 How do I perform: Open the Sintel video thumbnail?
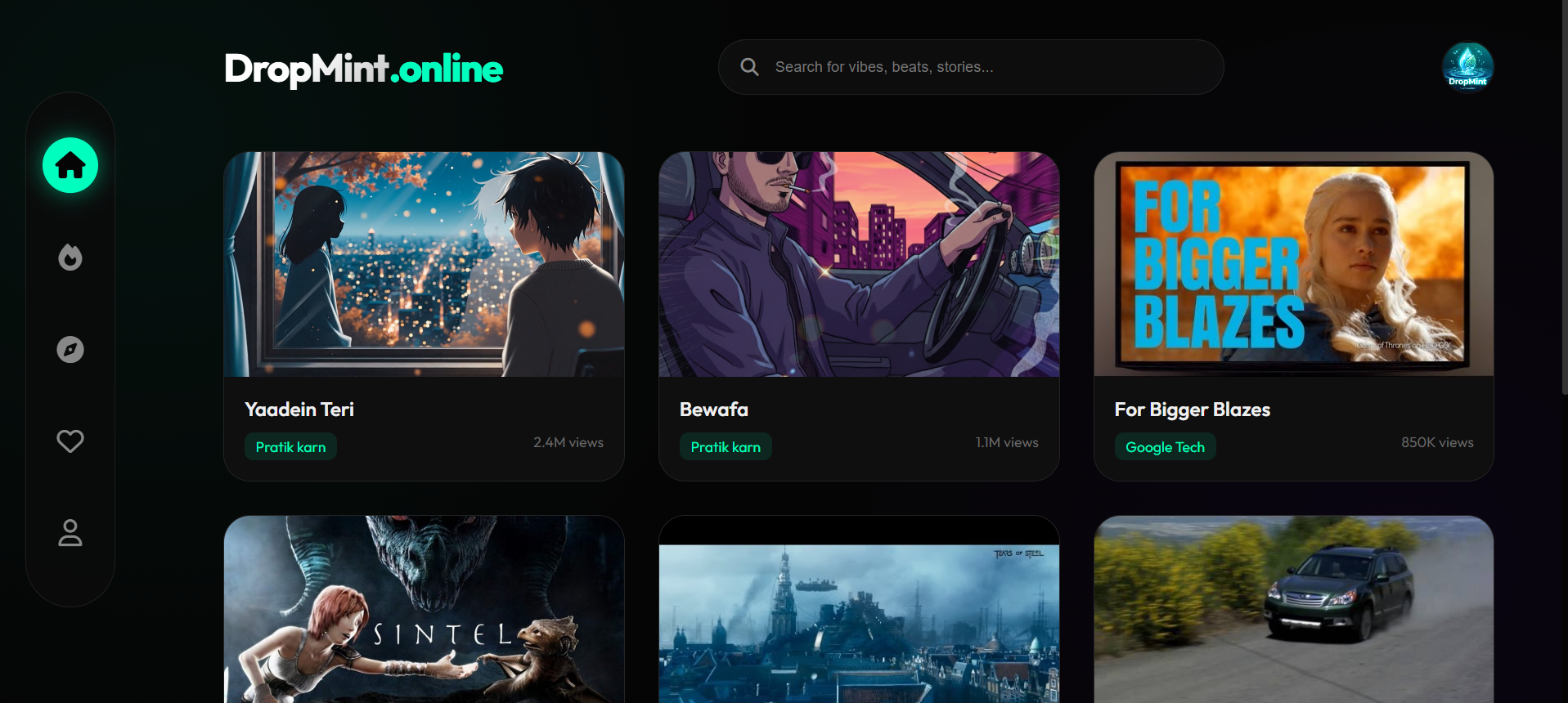[424, 609]
